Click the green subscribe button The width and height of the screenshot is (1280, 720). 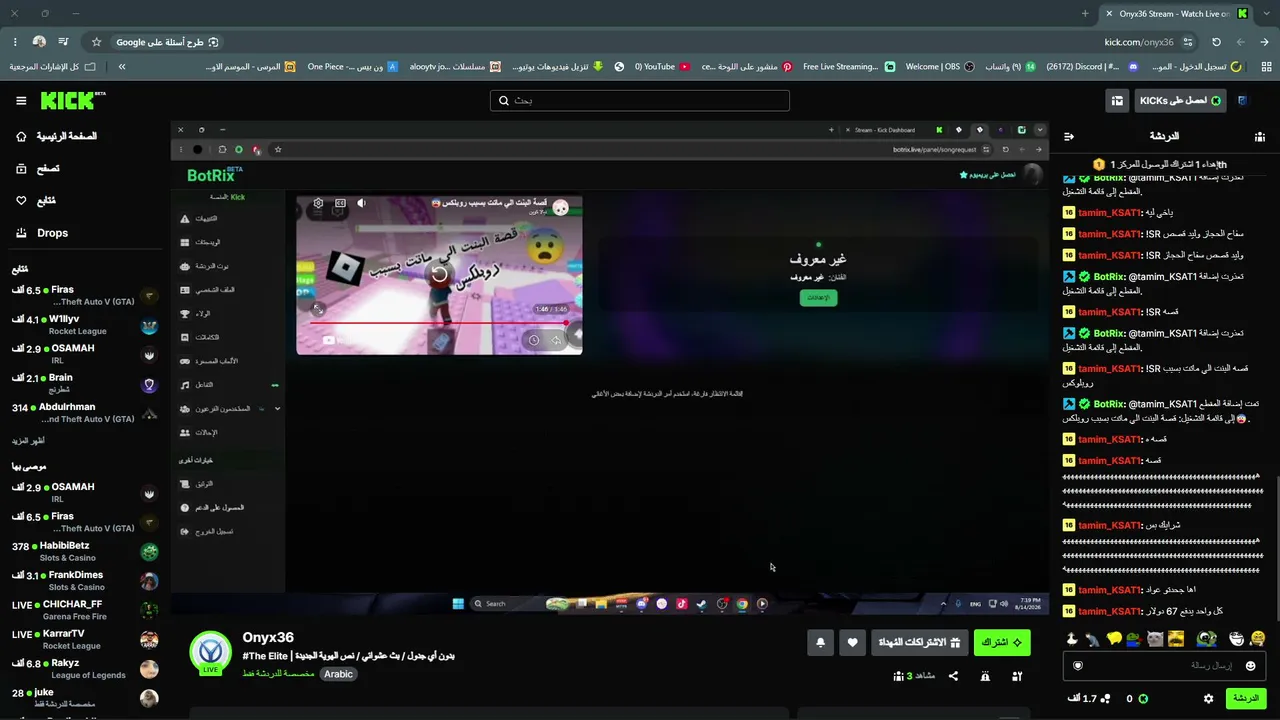point(1002,643)
